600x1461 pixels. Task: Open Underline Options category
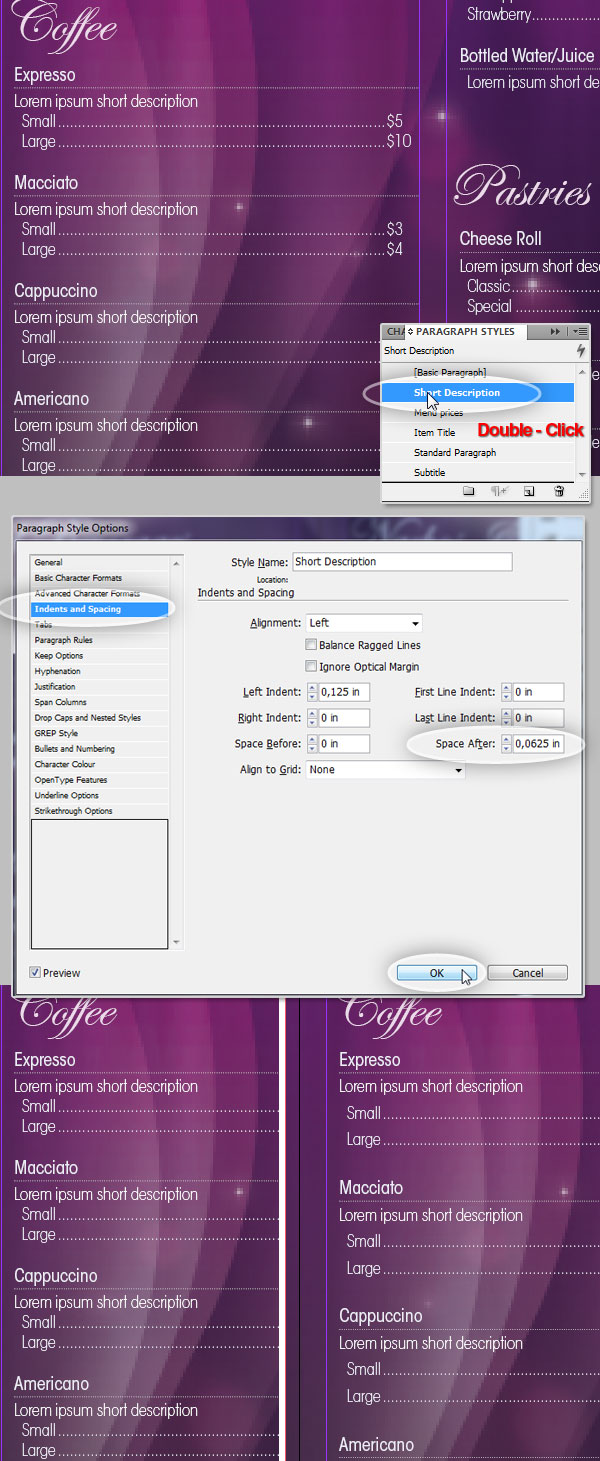point(100,795)
